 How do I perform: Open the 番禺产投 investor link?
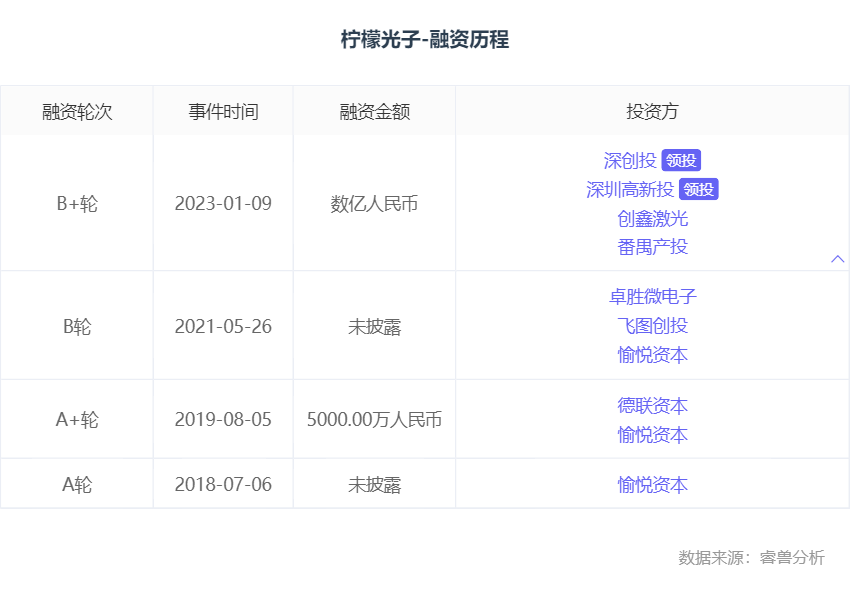(653, 247)
